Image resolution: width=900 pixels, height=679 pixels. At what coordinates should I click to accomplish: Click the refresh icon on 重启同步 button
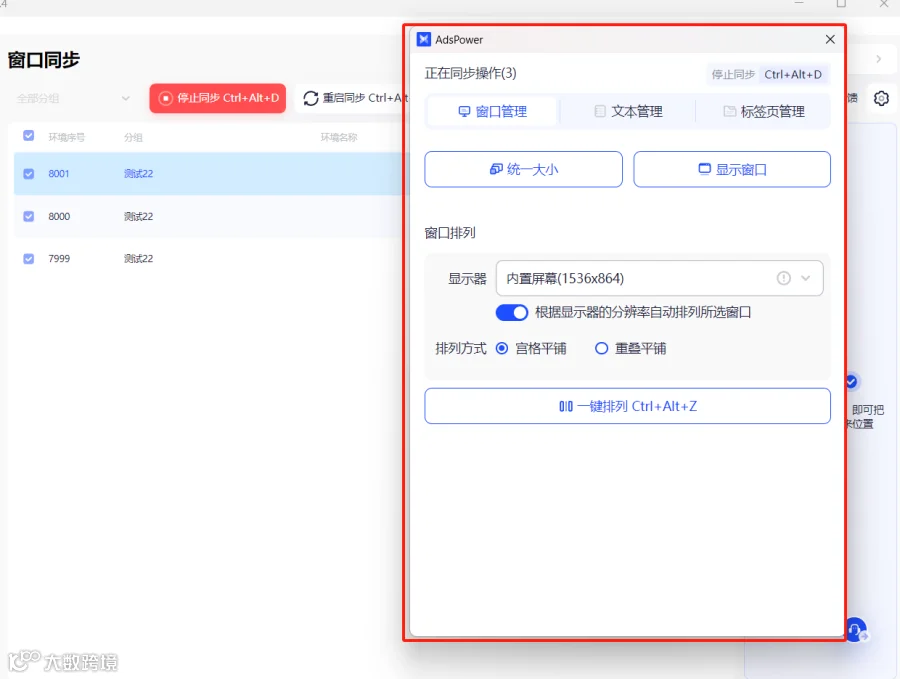click(311, 98)
